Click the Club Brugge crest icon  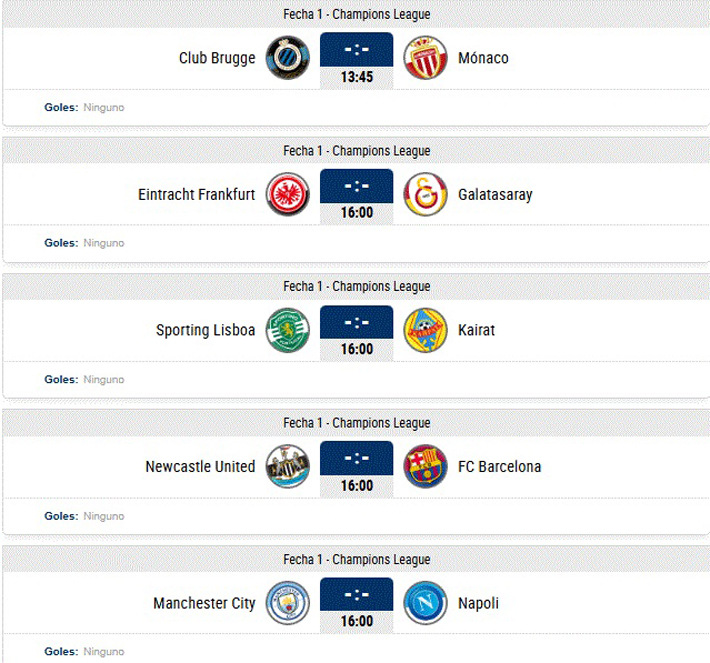point(288,58)
